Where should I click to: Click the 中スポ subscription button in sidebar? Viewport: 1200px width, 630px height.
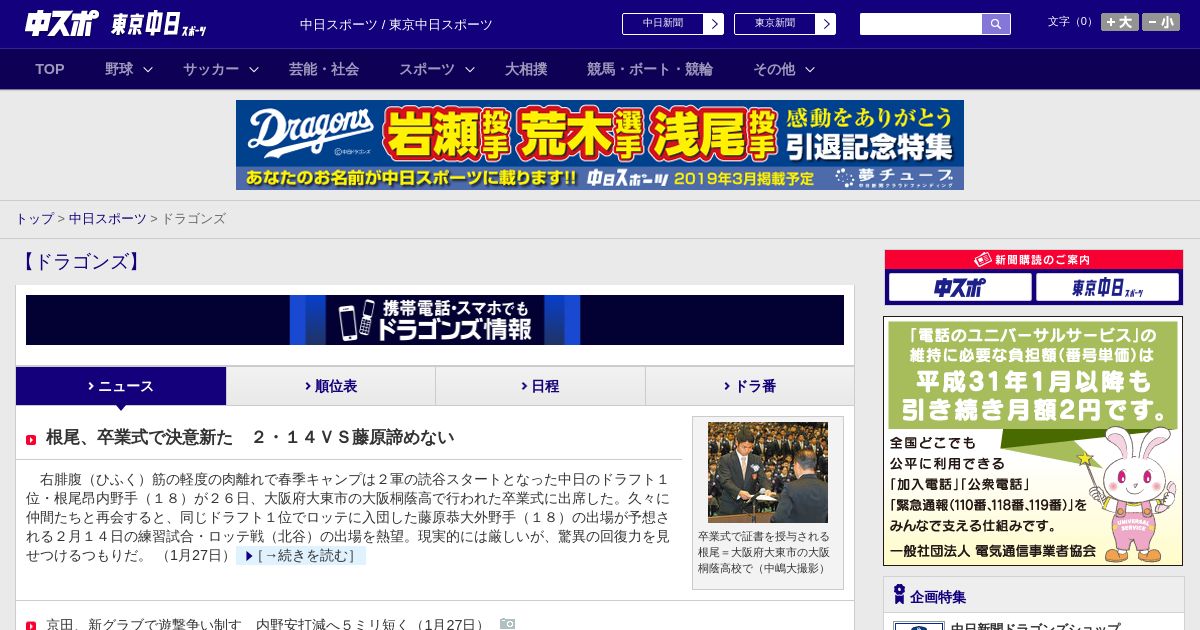coord(960,288)
